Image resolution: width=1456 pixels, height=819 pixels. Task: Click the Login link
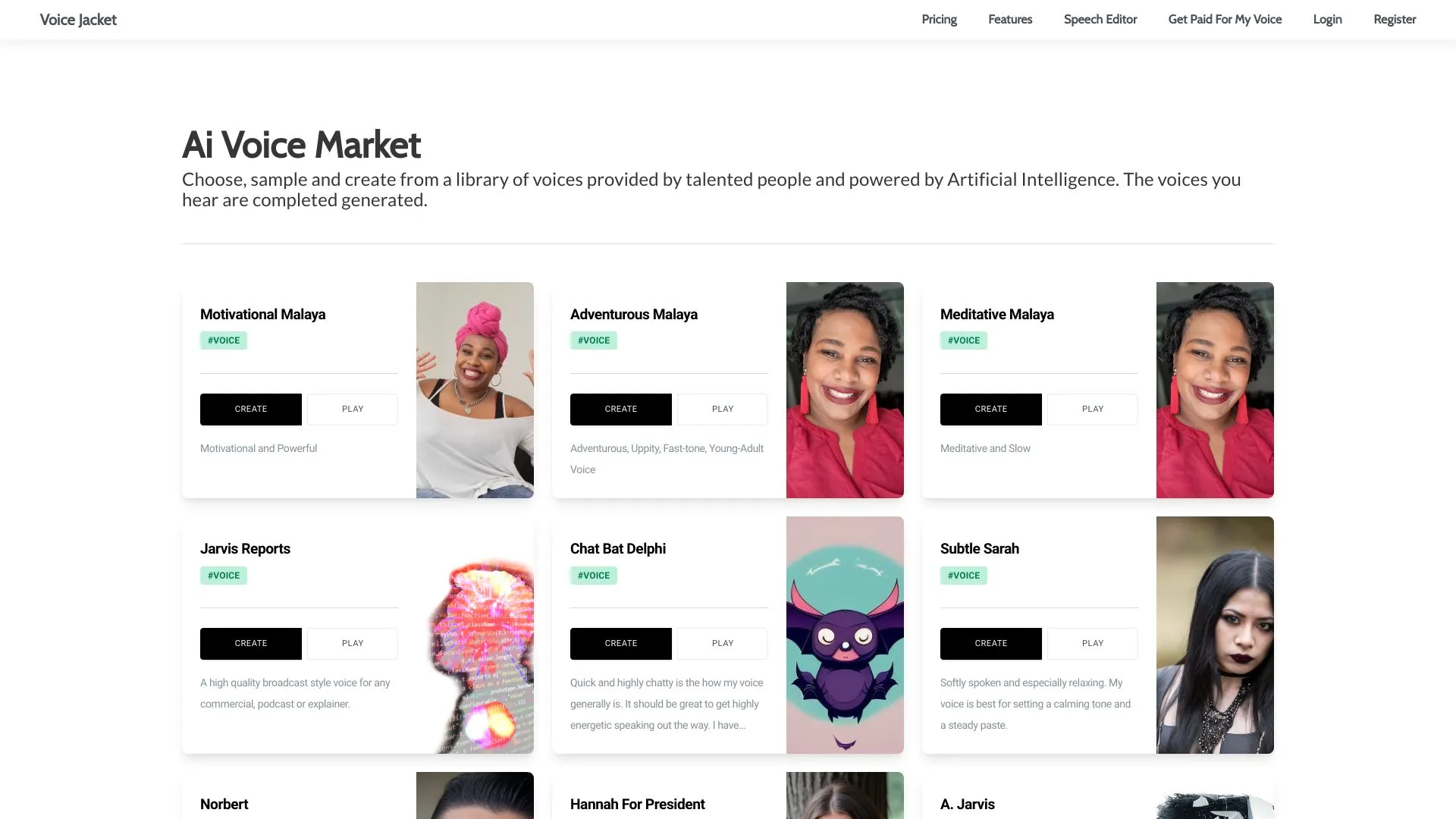click(x=1327, y=19)
